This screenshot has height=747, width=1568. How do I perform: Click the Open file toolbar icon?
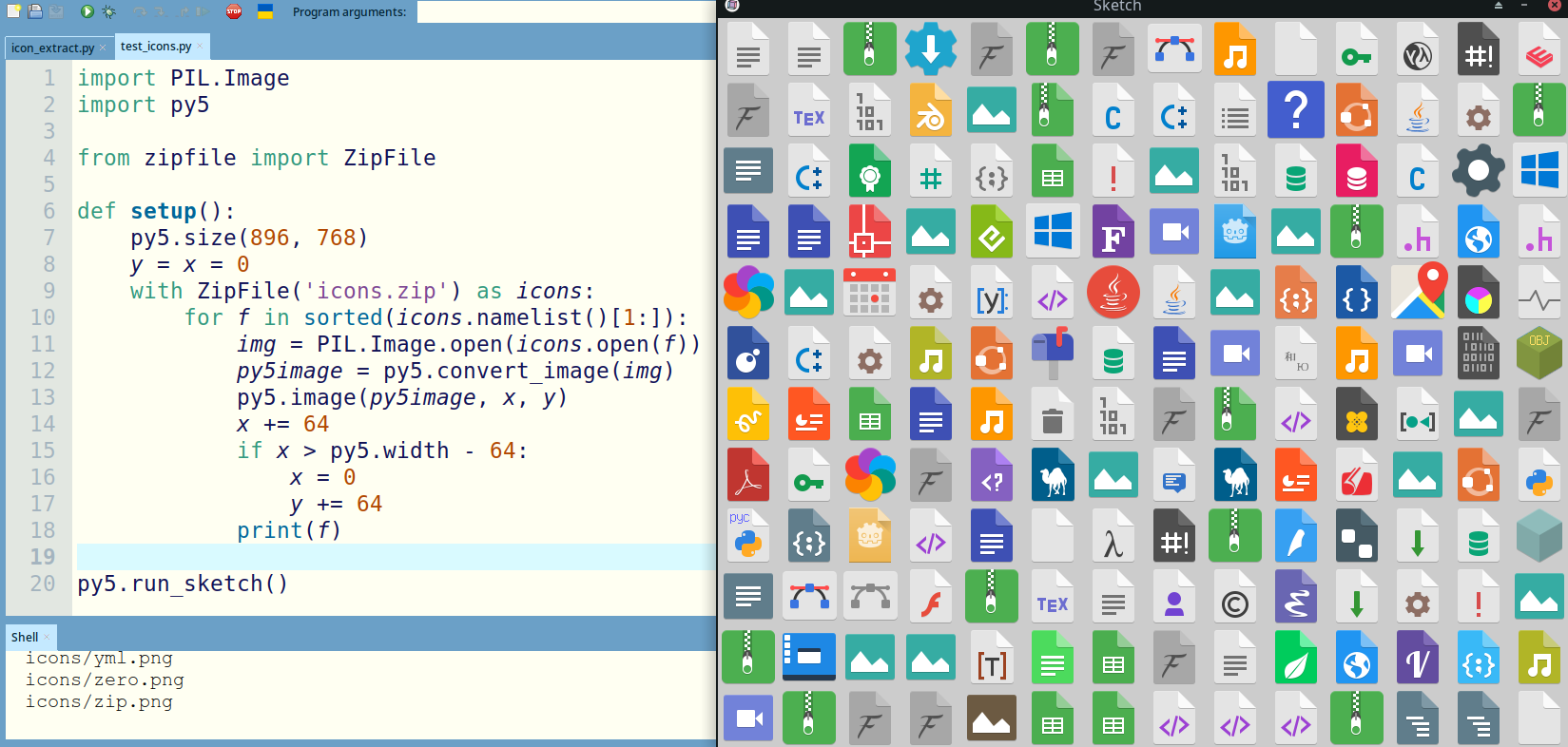click(35, 11)
